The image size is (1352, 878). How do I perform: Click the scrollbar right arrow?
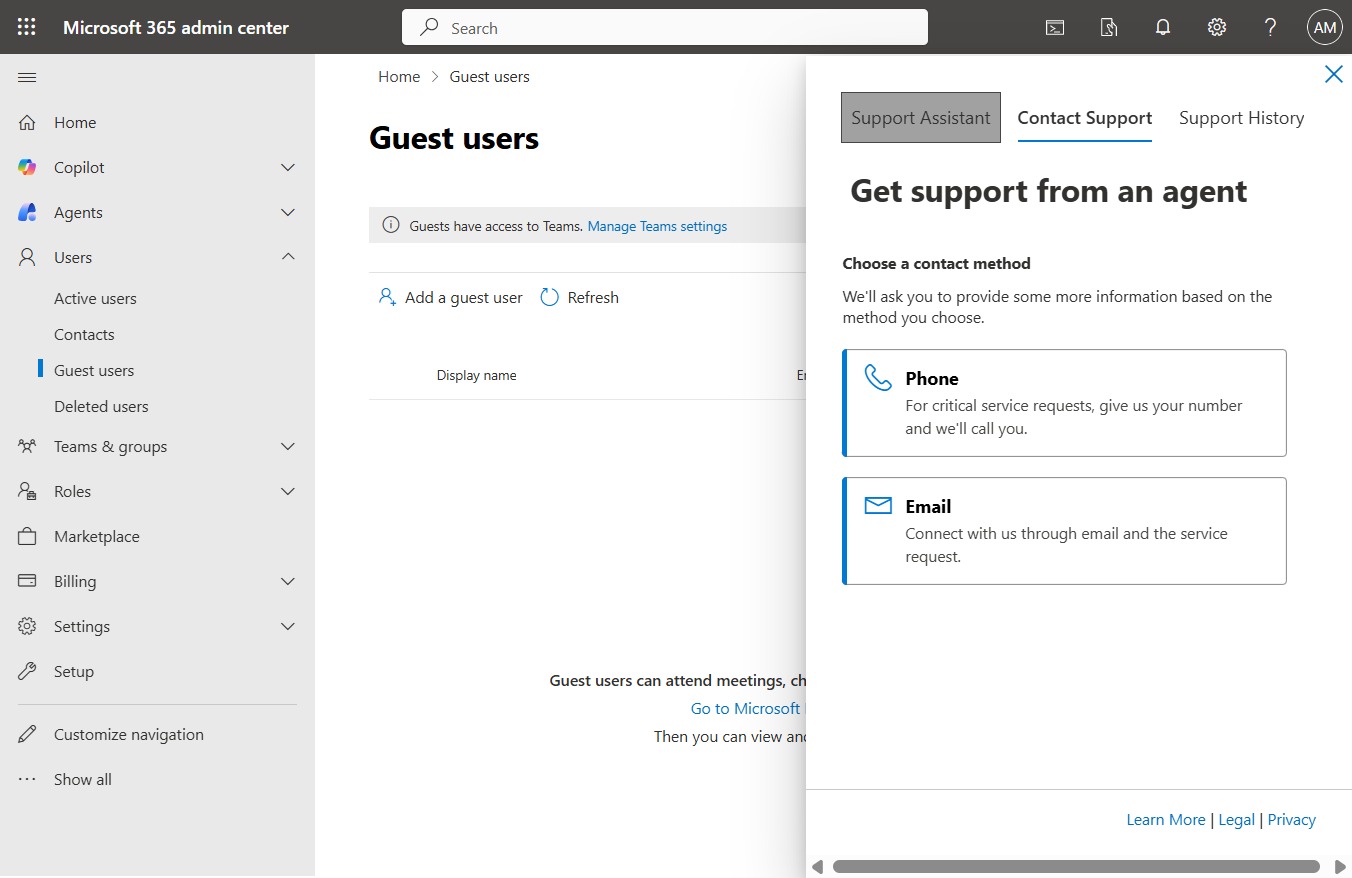coord(1340,867)
